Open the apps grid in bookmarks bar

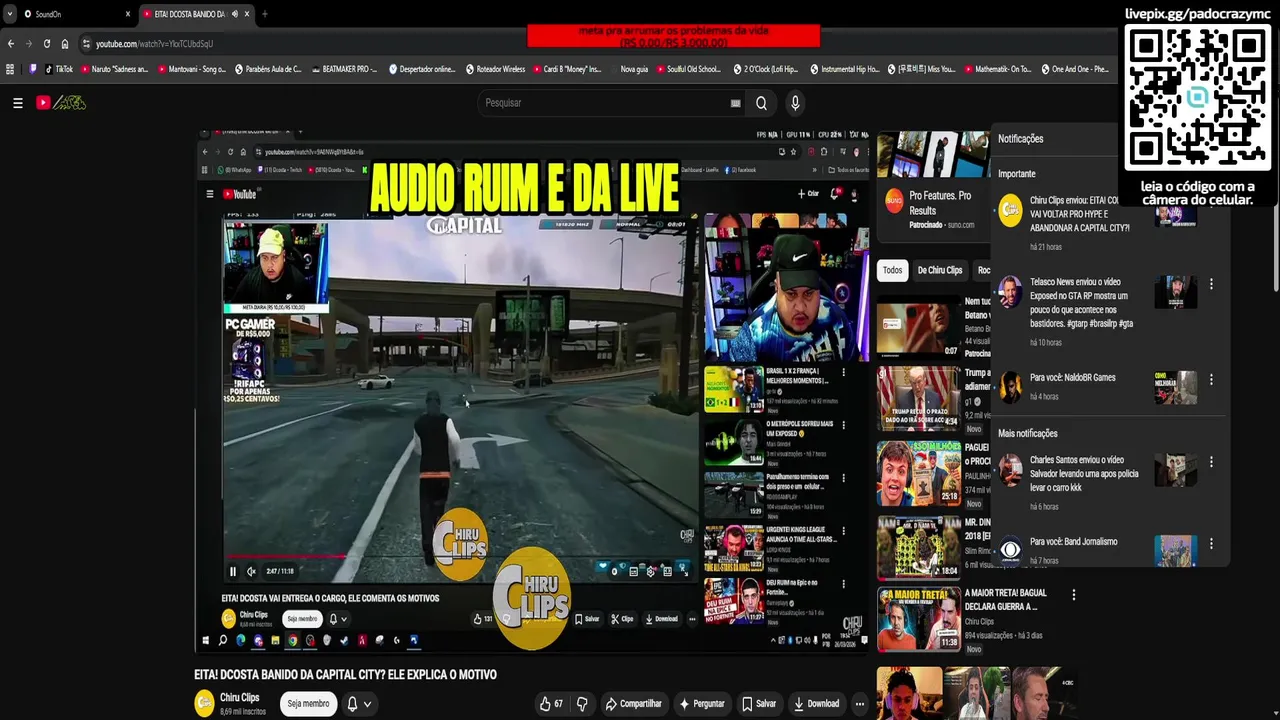pyautogui.click(x=10, y=69)
